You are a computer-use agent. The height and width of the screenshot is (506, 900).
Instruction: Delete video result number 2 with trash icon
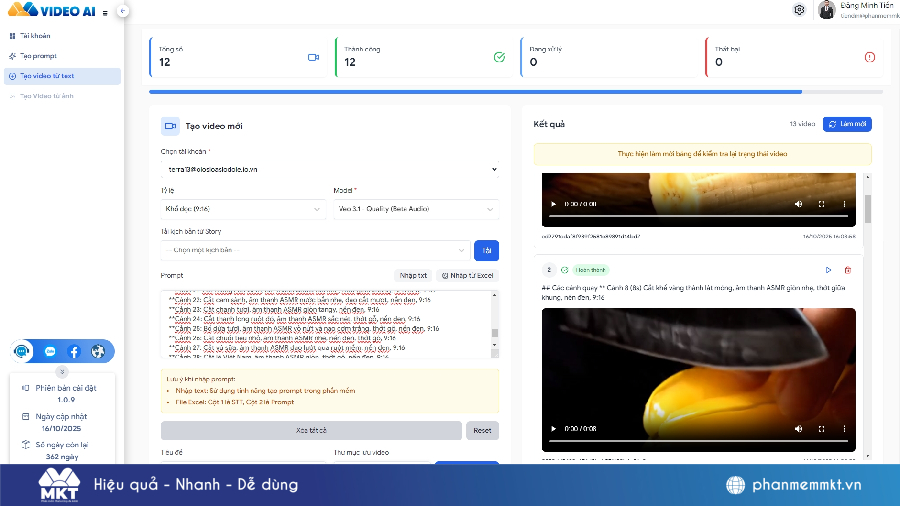point(848,270)
